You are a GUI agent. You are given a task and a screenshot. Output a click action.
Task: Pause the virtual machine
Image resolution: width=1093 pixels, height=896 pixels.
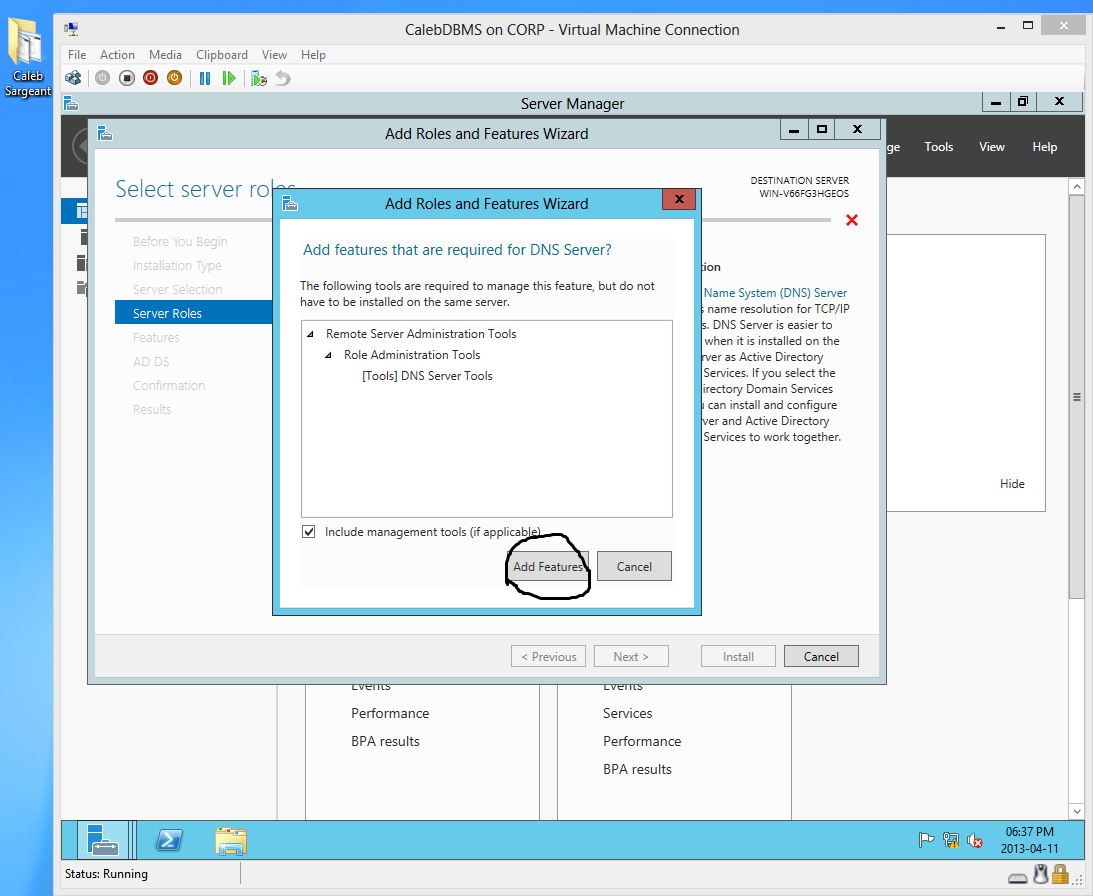(205, 78)
